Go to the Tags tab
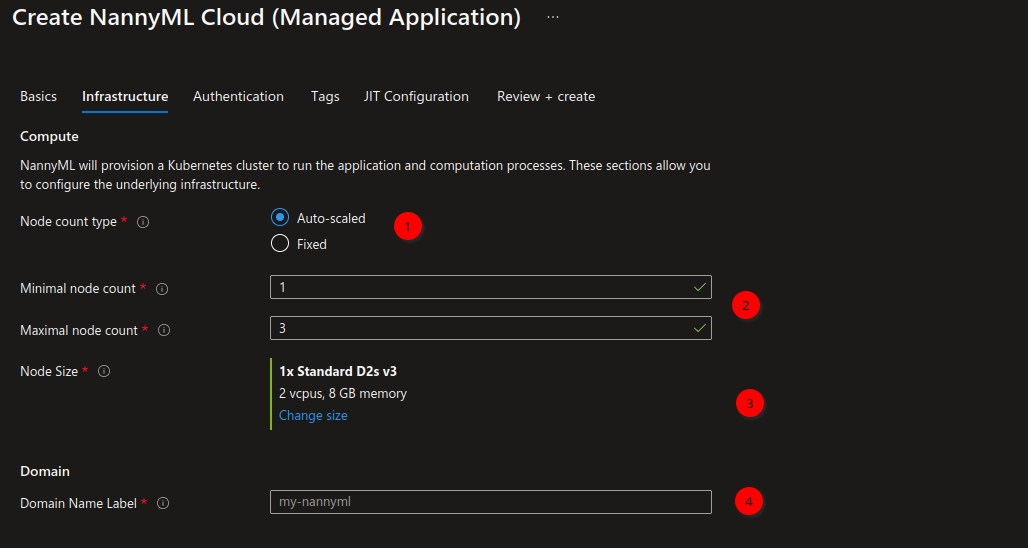The width and height of the screenshot is (1028, 548). (x=325, y=97)
